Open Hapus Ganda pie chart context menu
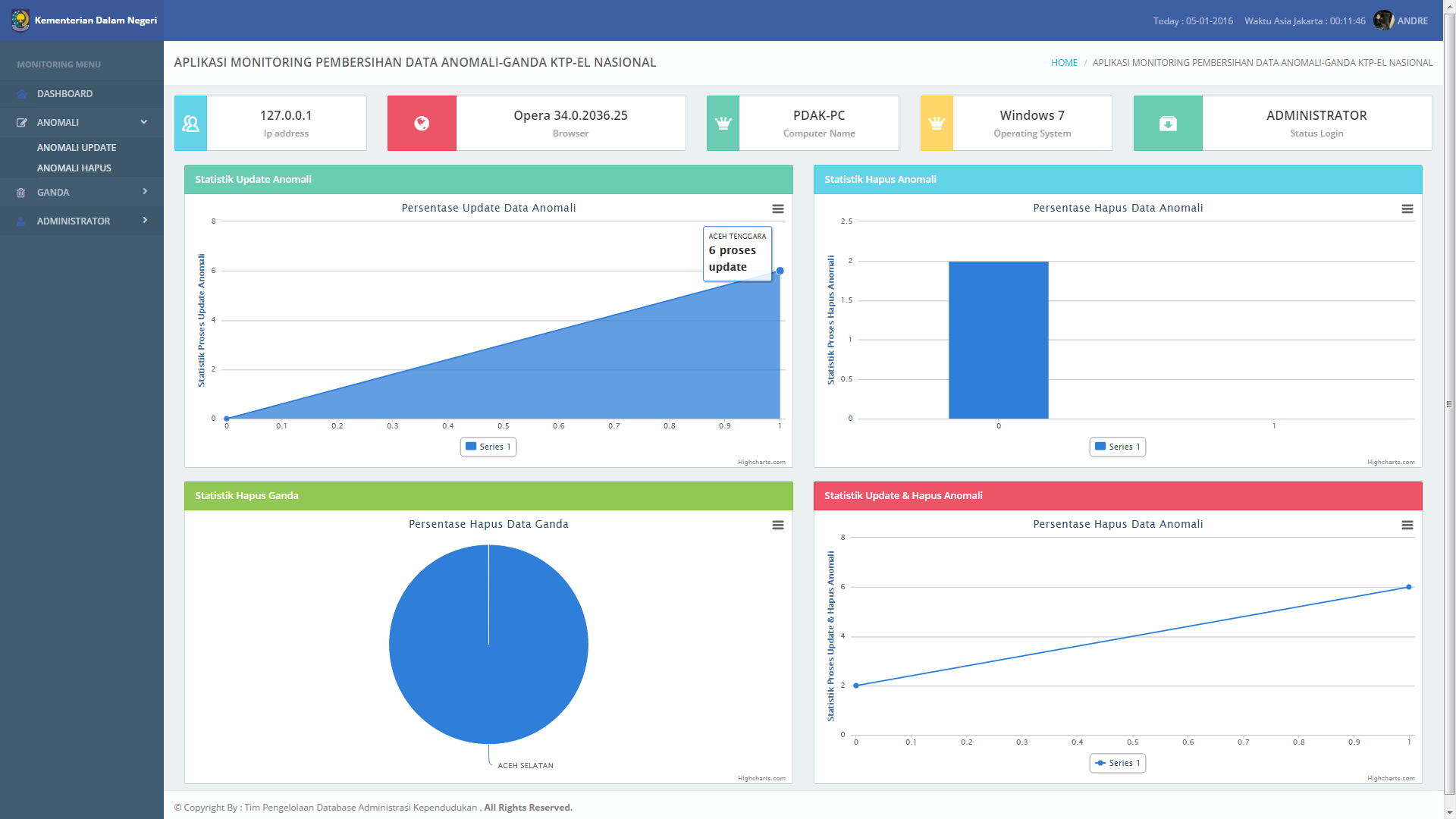 coord(778,525)
